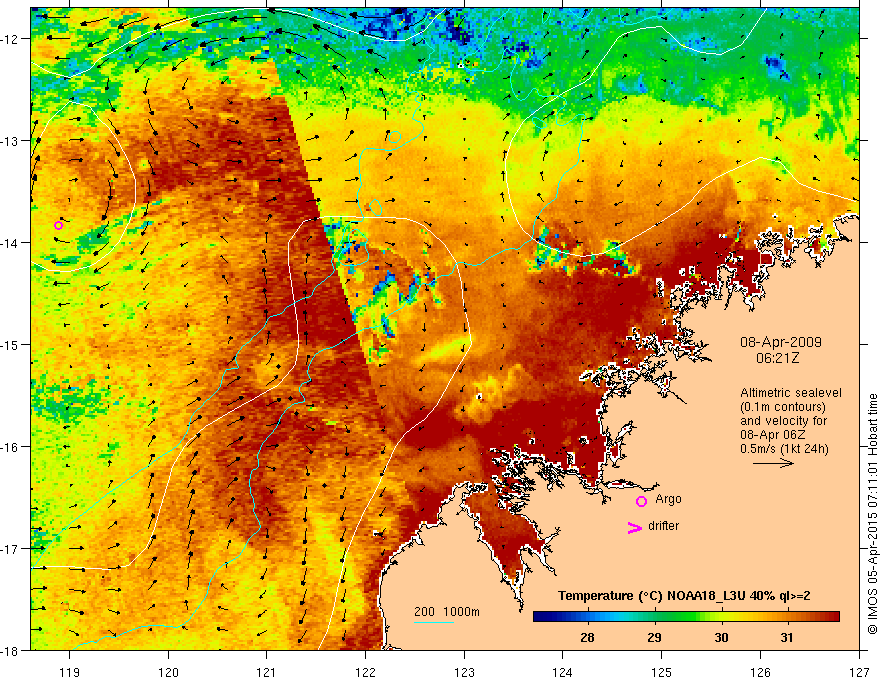Click the magenta Argo circle in legend

click(641, 501)
